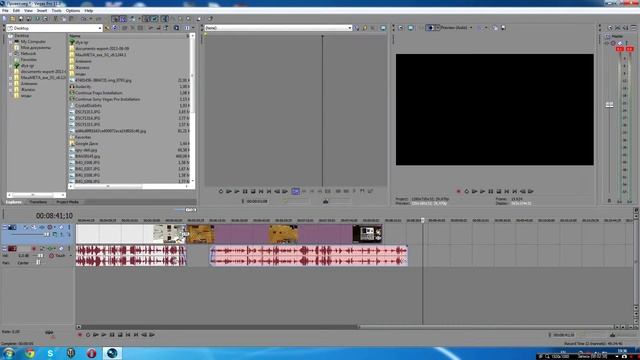The image size is (640, 360).
Task: Open the Tools menu
Action: 56,11
